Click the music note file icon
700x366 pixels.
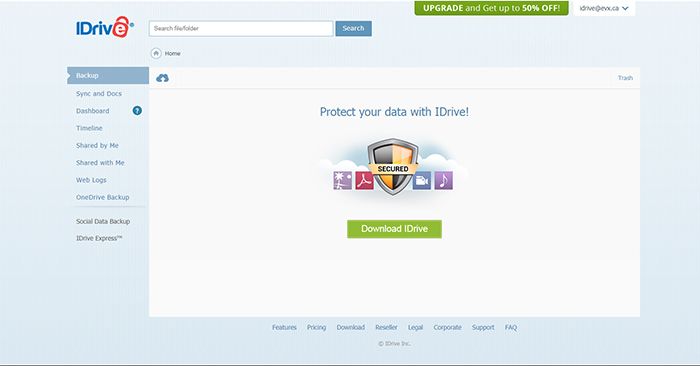tap(444, 180)
